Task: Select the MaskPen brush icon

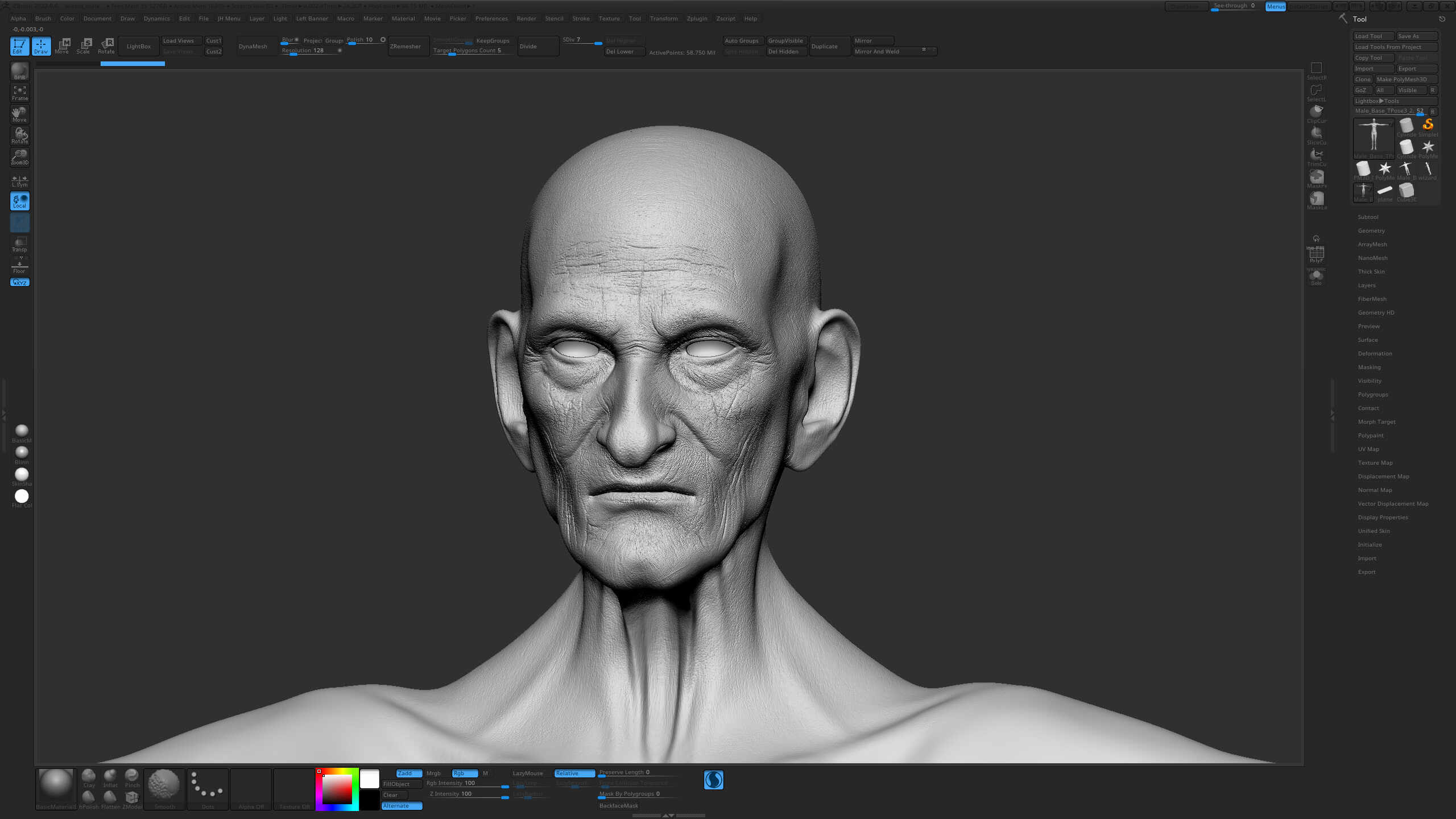Action: (x=1316, y=179)
